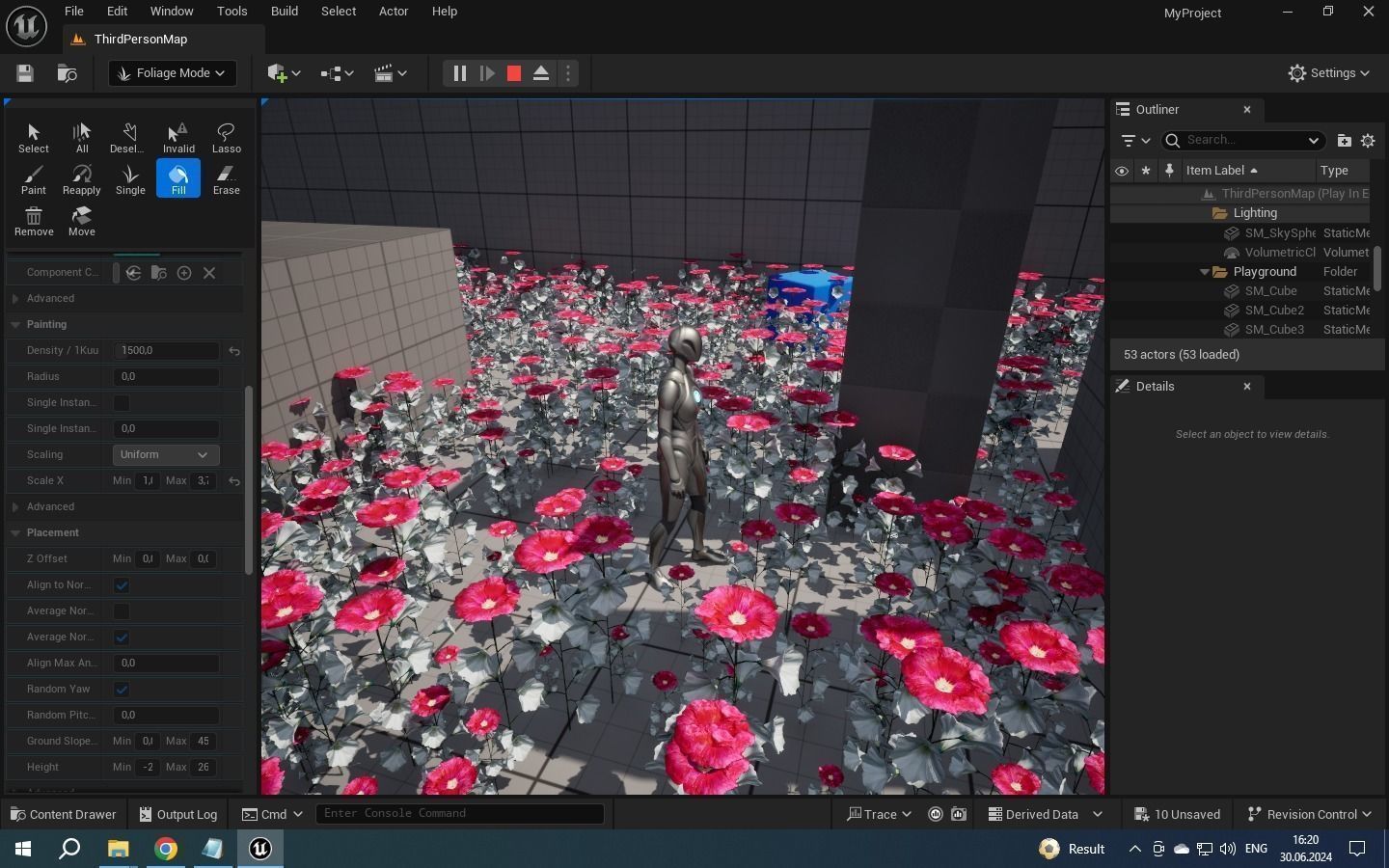Select the Move foliage tool

(82, 221)
